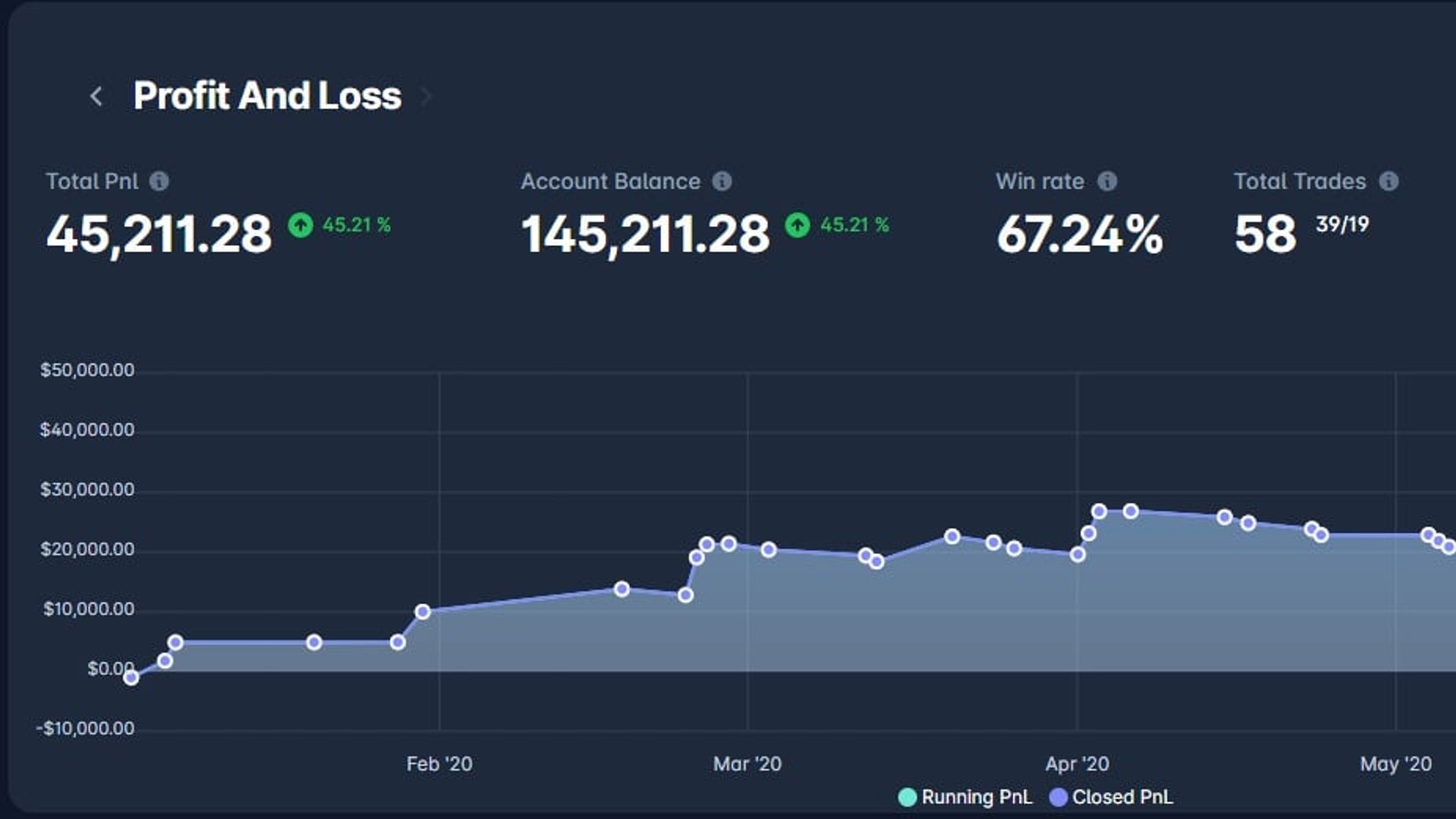Click the Mar '20 axis label
The width and height of the screenshot is (1456, 819).
pos(747,764)
